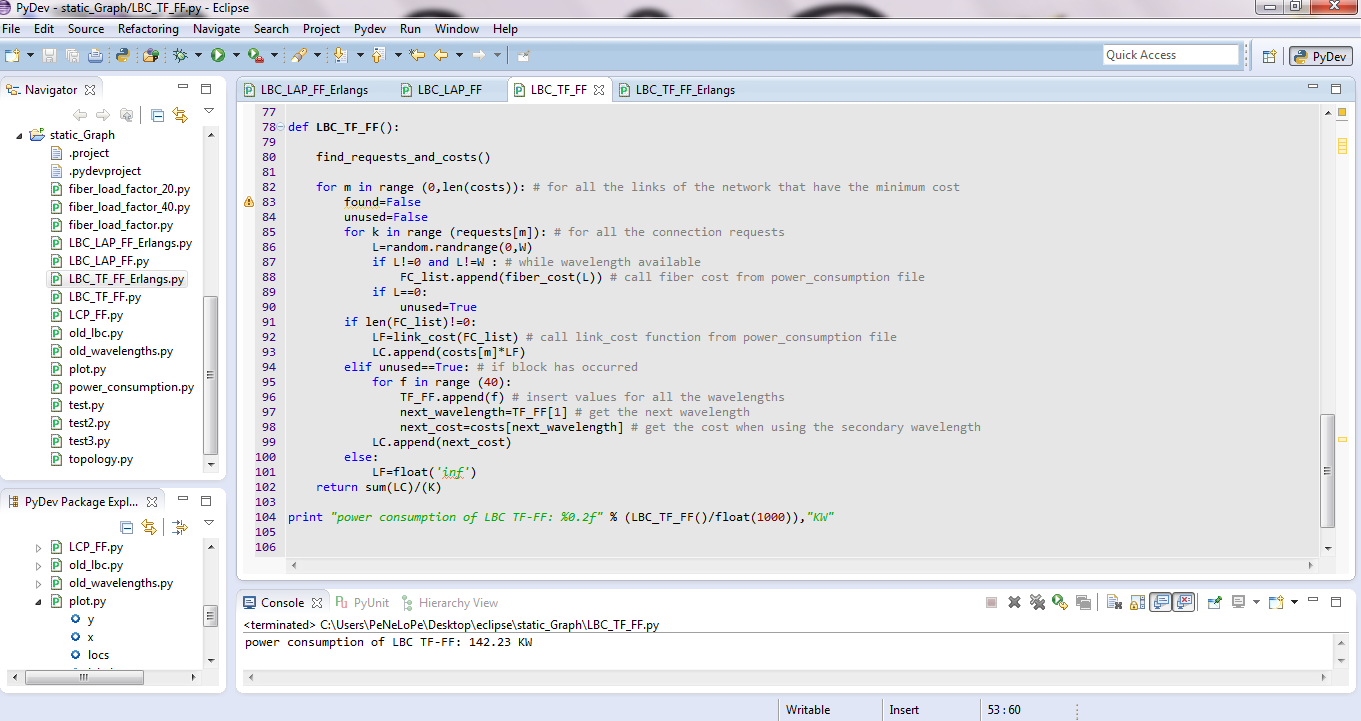The height and width of the screenshot is (721, 1361).
Task: Click Open Perspective icon near PyDev
Action: 1269,57
